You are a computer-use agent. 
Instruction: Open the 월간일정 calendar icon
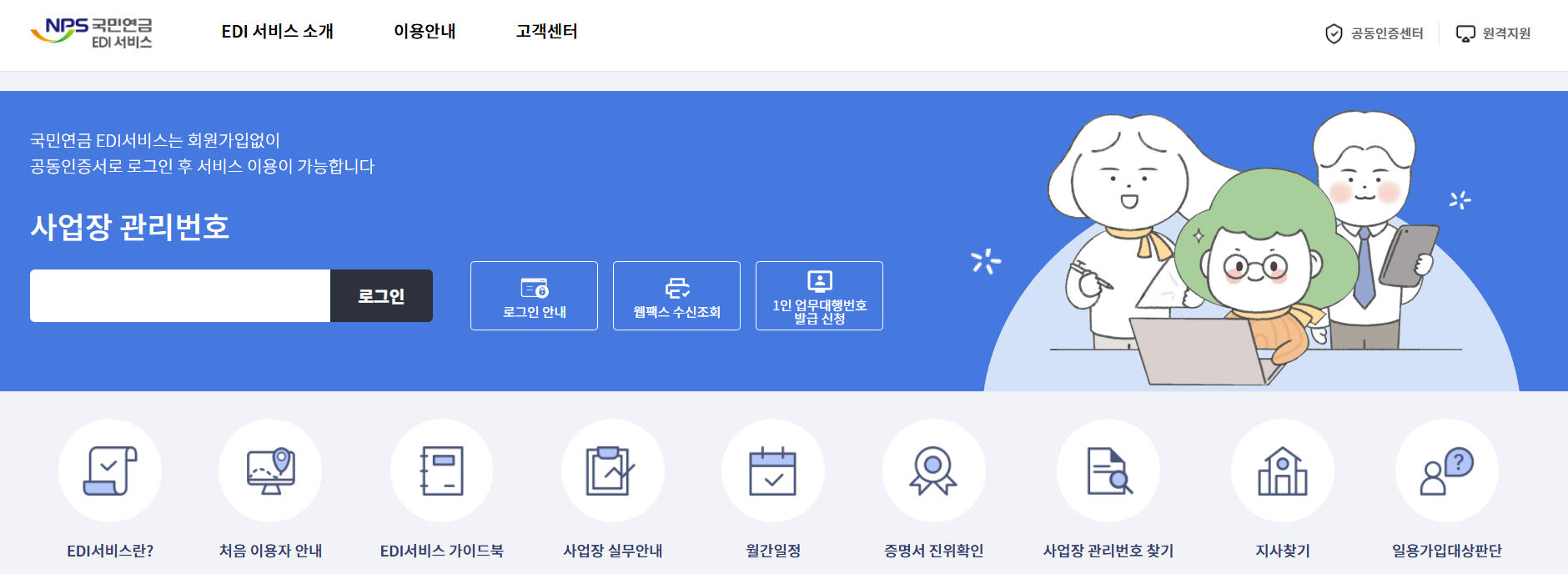coord(773,471)
